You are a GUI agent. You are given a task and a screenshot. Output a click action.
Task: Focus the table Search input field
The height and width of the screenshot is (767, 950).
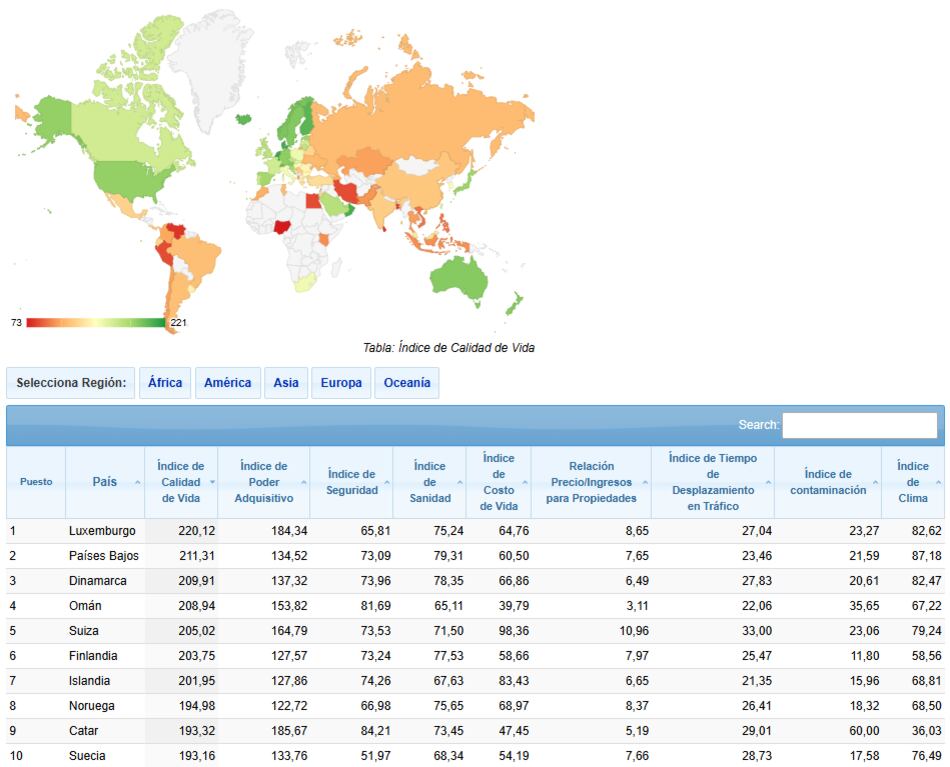pos(860,425)
